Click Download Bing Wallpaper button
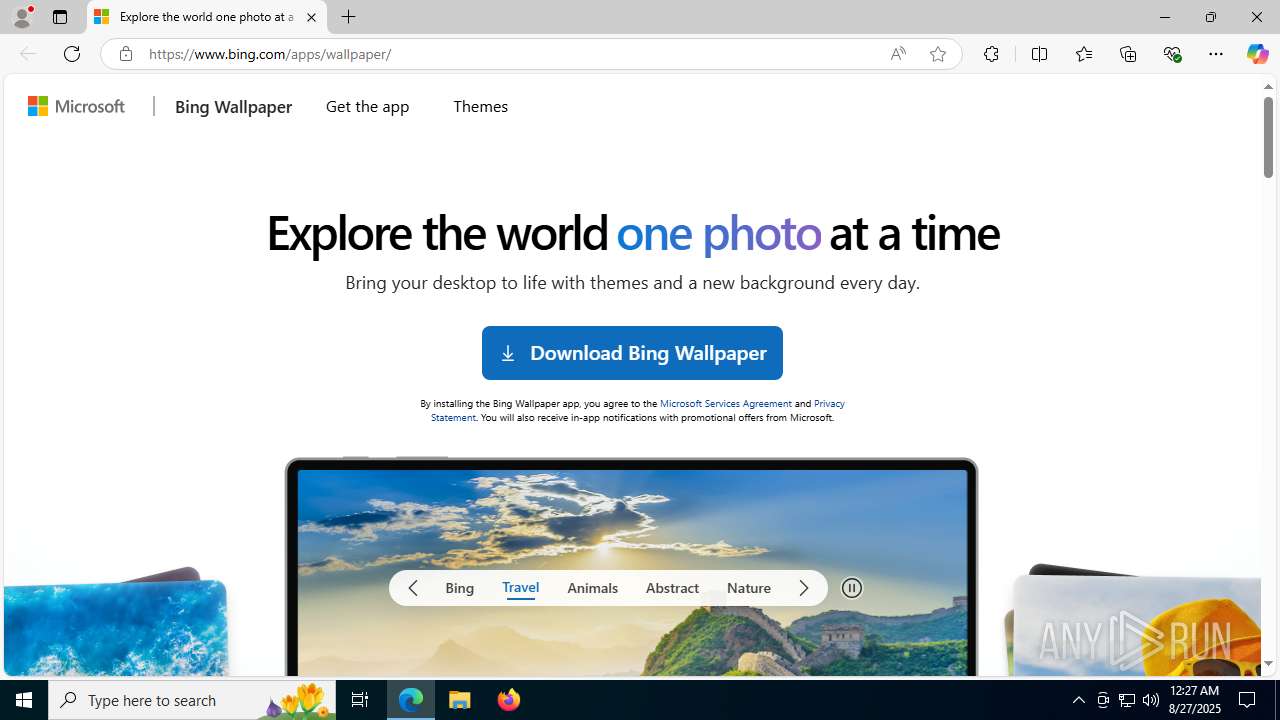Screen dimensions: 1280x720 632,353
